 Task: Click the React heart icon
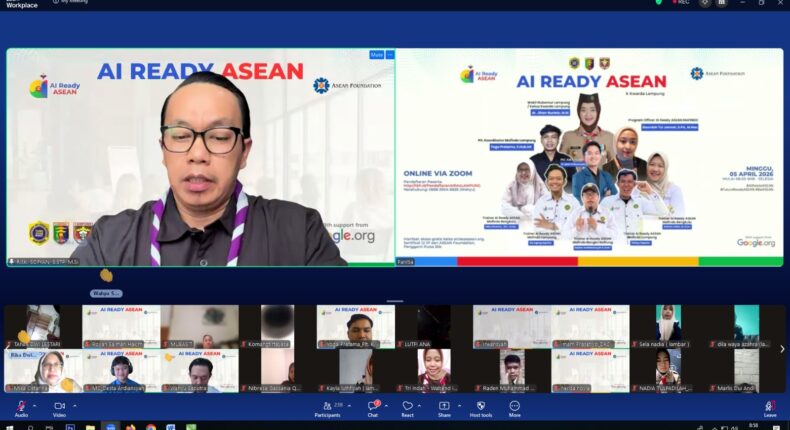tap(408, 407)
